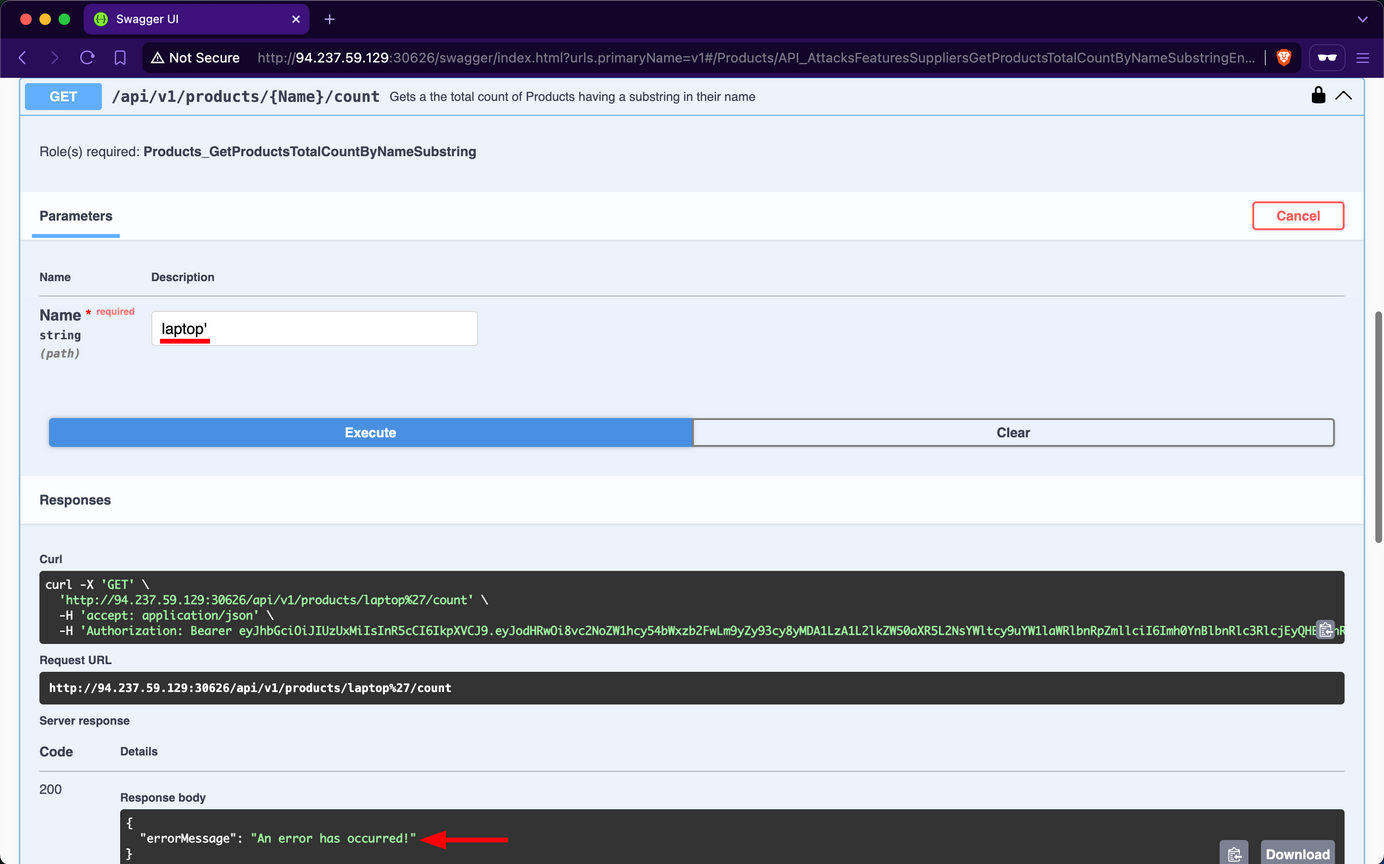
Task: Click the private window glasses icon
Action: click(1326, 57)
